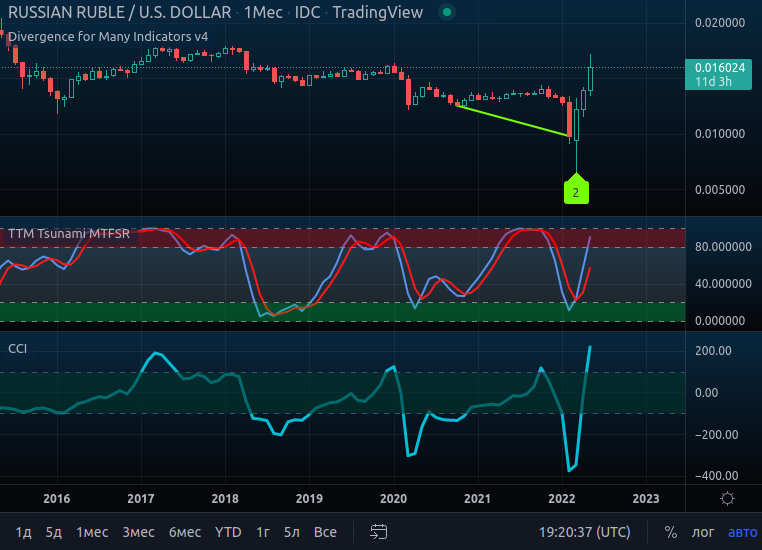Toggle percent scale

[x=671, y=533]
